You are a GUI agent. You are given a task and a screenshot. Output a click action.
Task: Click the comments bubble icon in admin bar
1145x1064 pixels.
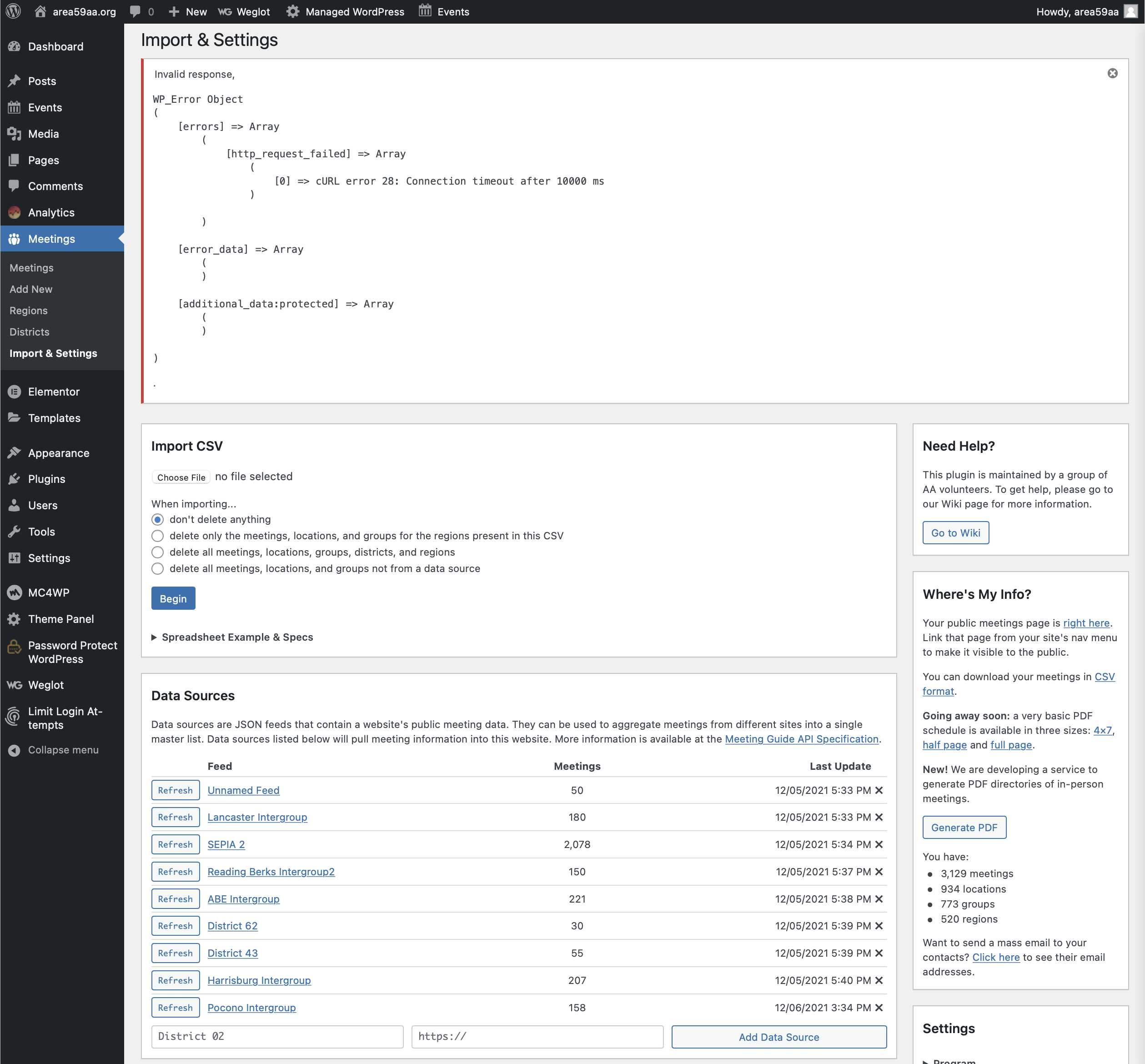tap(136, 11)
